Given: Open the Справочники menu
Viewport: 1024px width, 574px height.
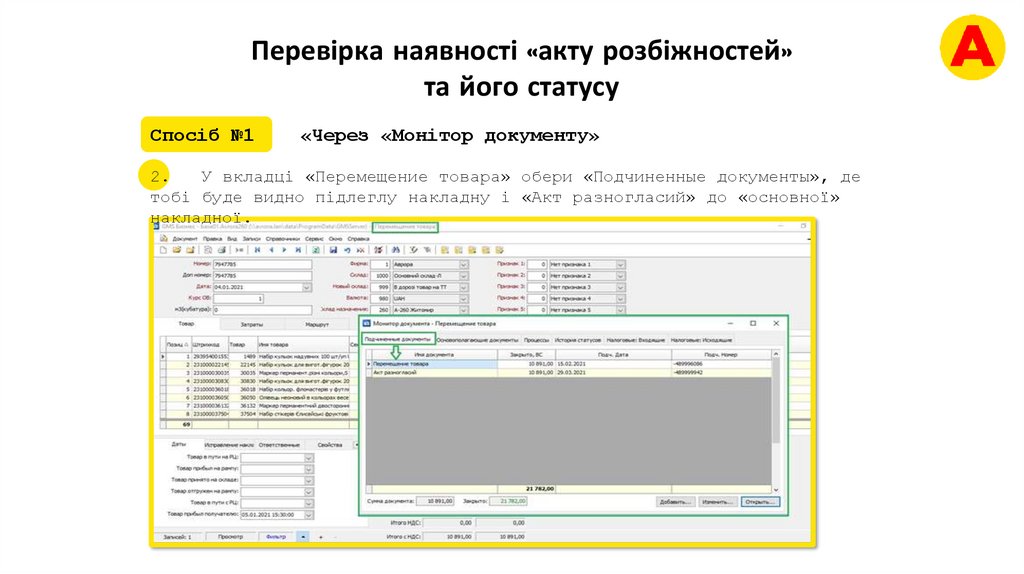Looking at the screenshot, I should pyautogui.click(x=283, y=239).
